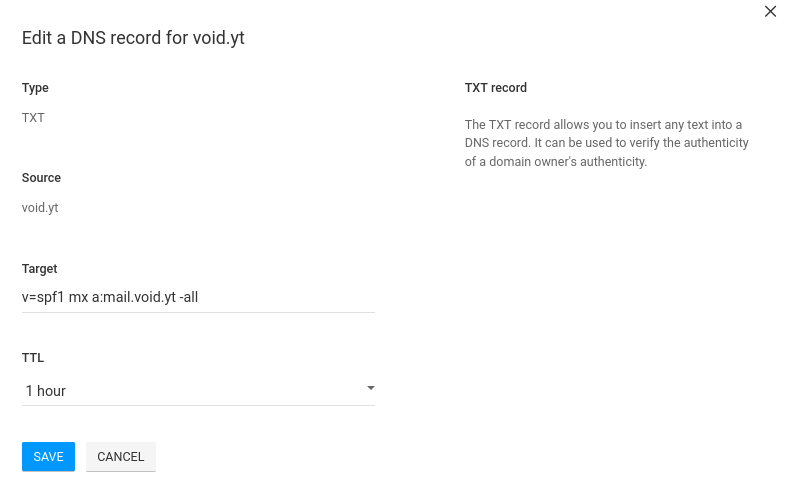Select the void.yt source value
The image size is (787, 491).
pyautogui.click(x=41, y=208)
